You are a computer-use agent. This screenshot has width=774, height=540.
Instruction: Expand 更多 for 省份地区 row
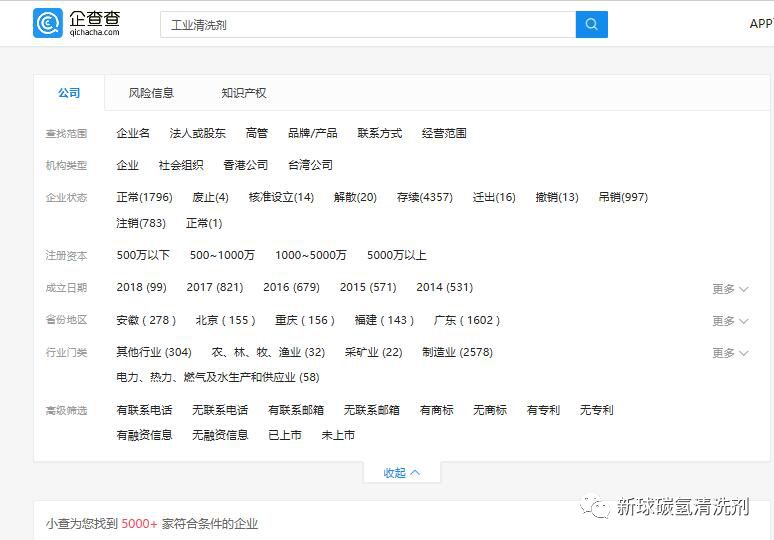pyautogui.click(x=729, y=320)
